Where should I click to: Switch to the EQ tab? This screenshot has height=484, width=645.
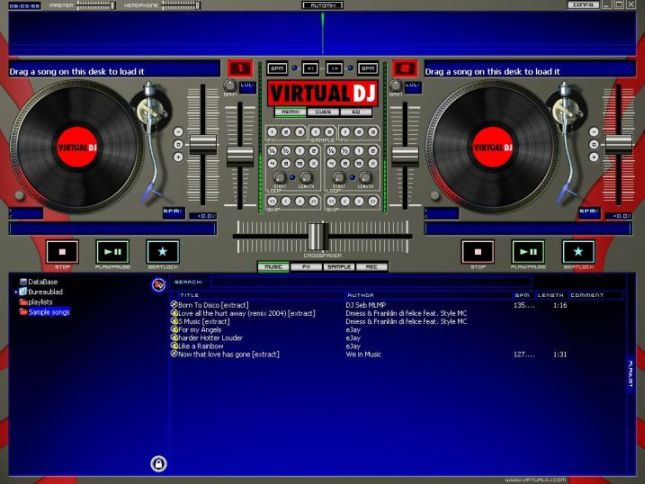[x=356, y=112]
